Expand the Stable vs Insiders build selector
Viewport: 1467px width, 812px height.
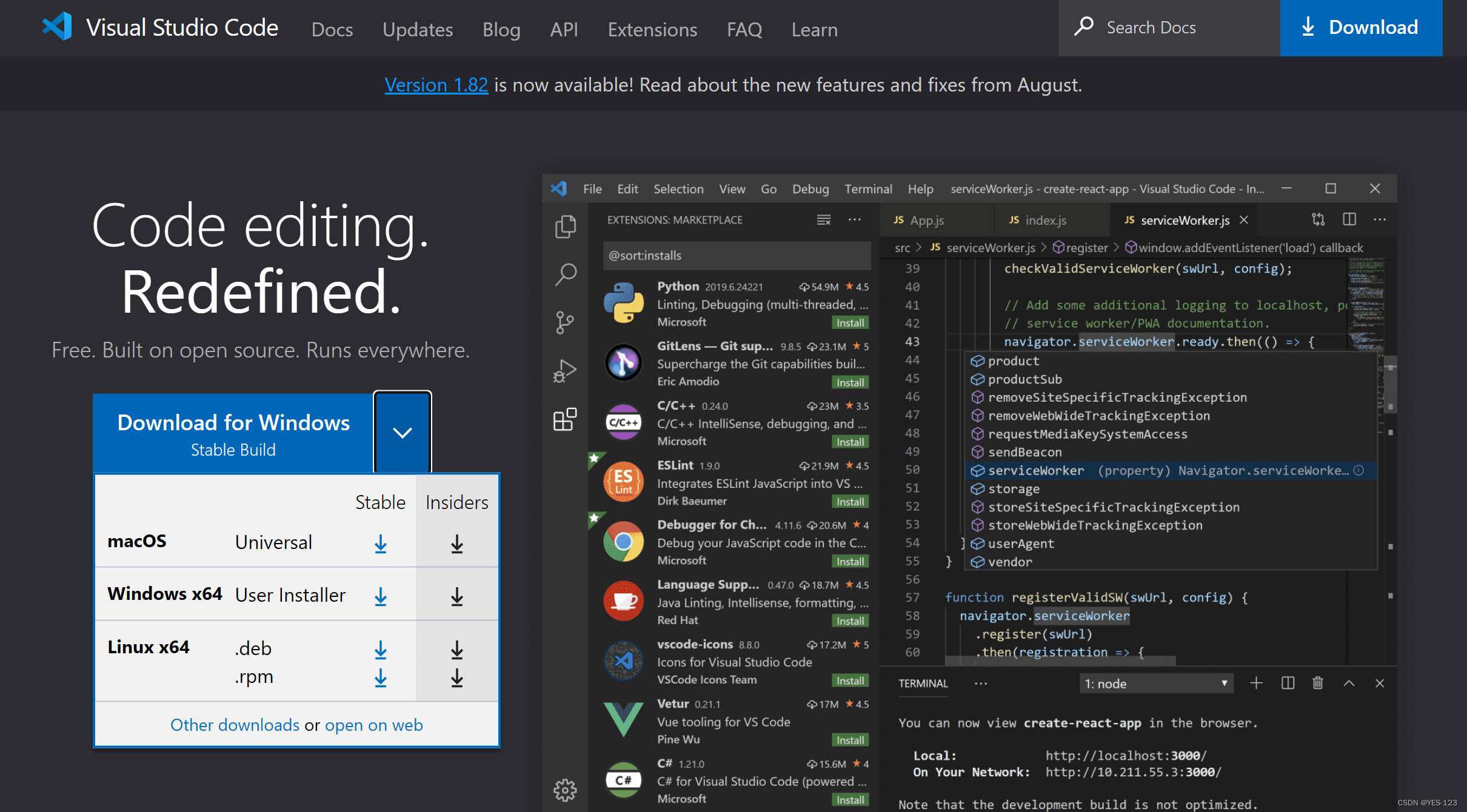(401, 432)
